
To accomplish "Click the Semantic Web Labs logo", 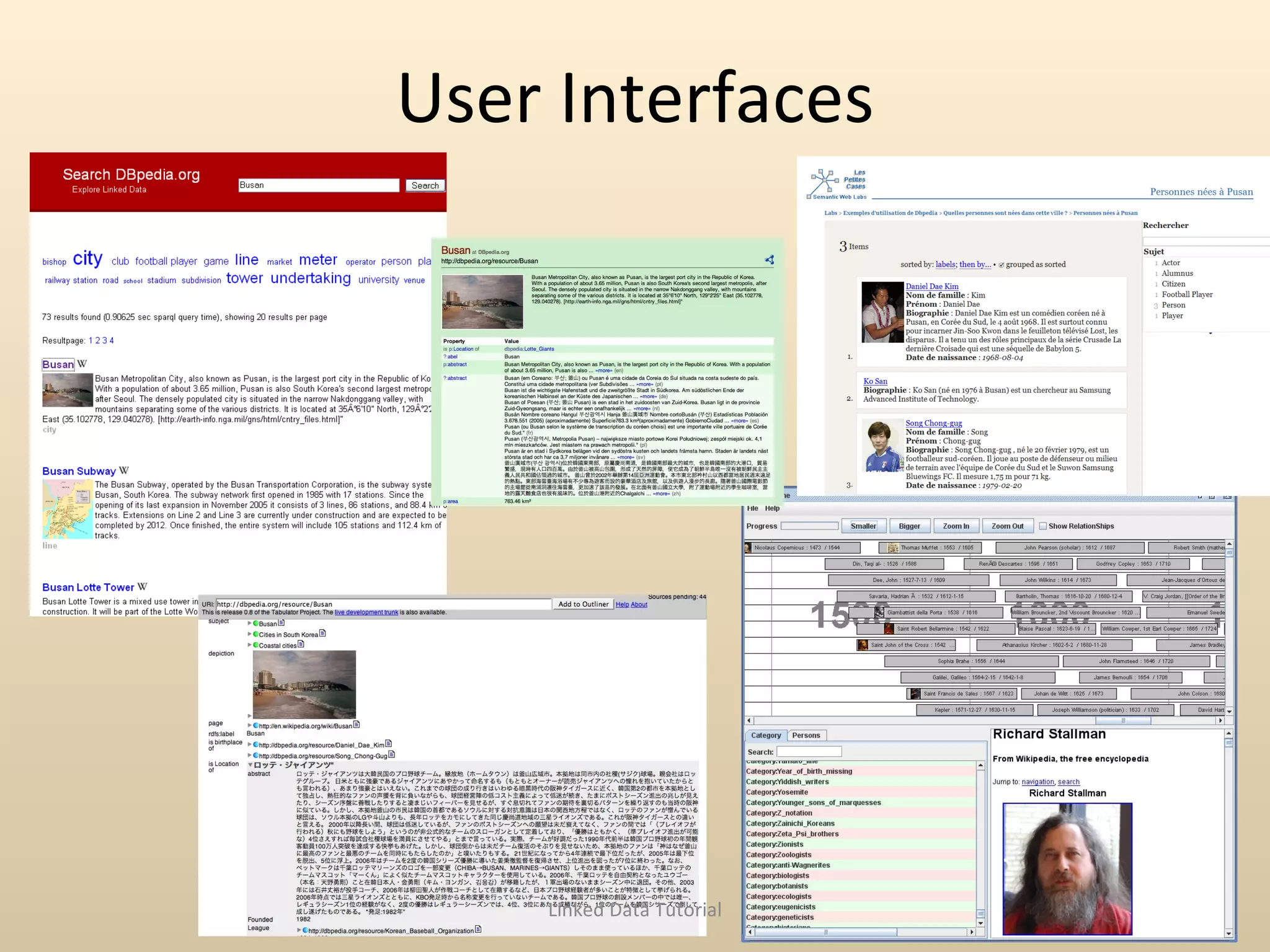I will tap(837, 185).
